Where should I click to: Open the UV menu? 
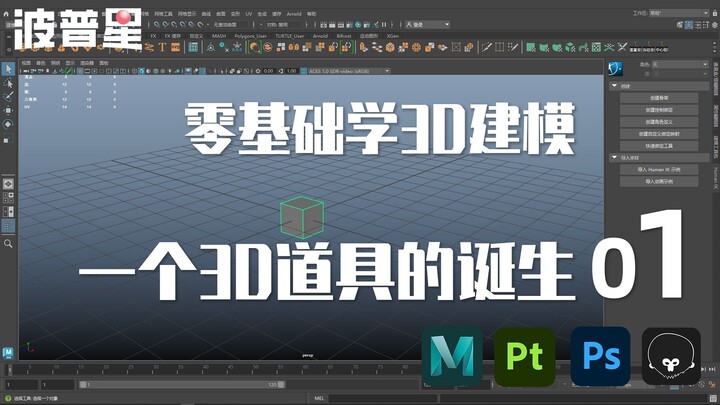coord(248,14)
